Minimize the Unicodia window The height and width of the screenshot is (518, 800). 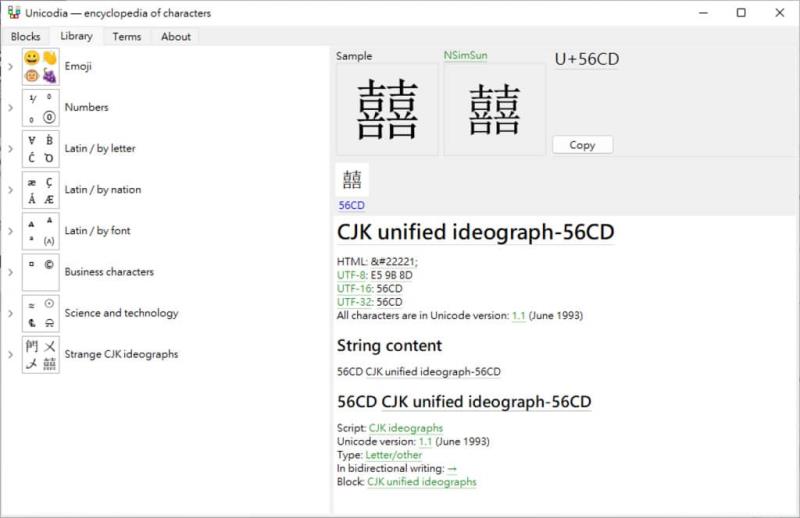(704, 13)
